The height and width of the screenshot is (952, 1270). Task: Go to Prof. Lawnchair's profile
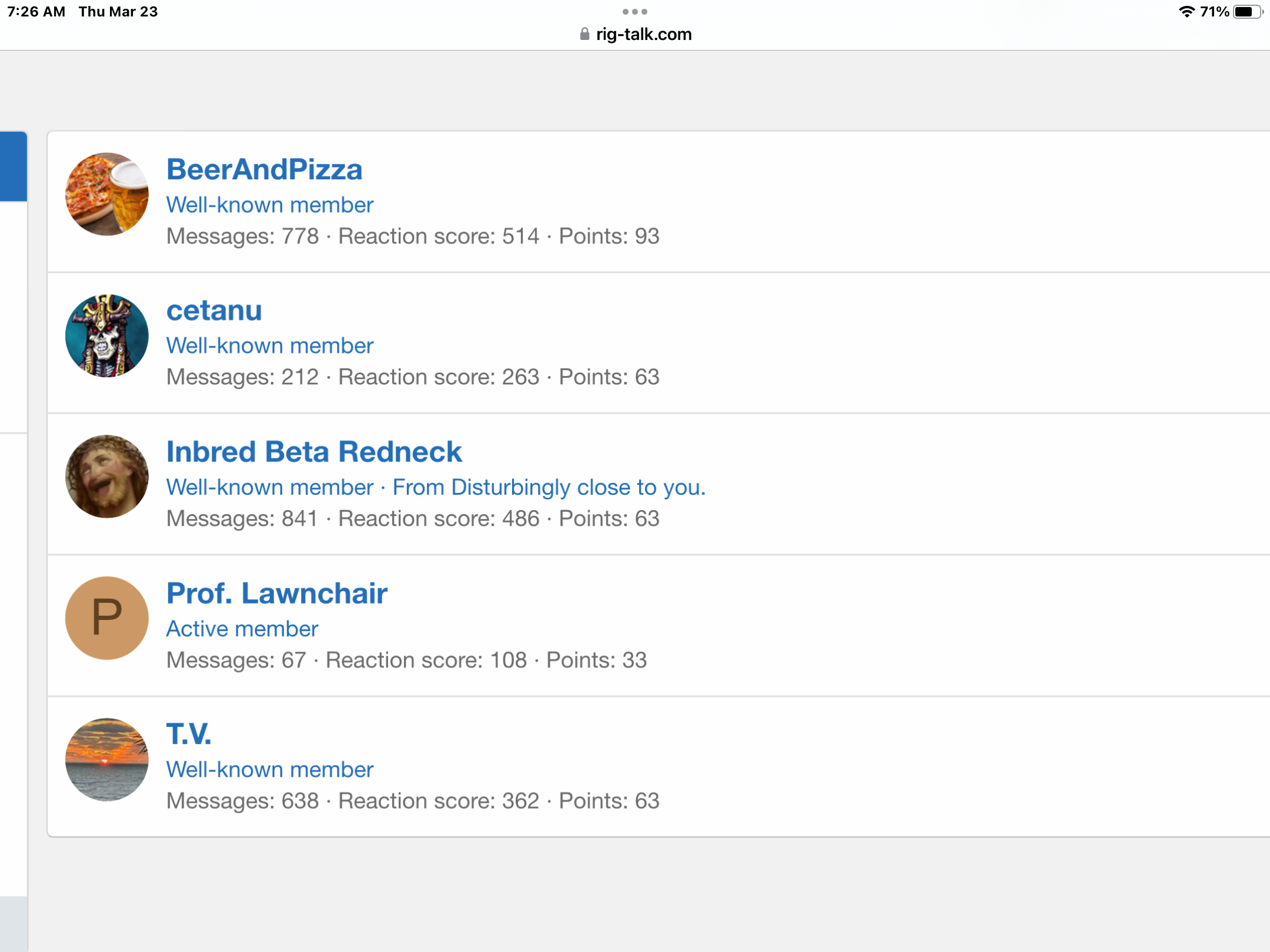(277, 594)
